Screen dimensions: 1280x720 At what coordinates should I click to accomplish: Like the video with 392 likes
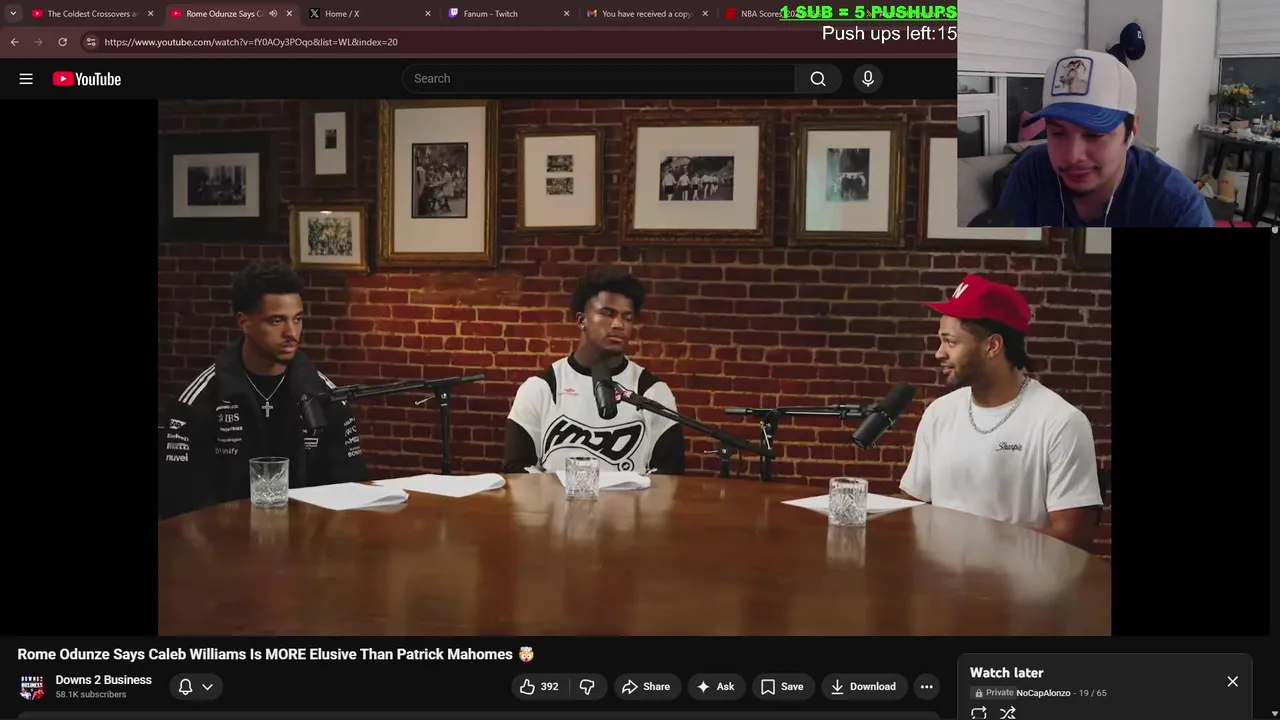(539, 687)
